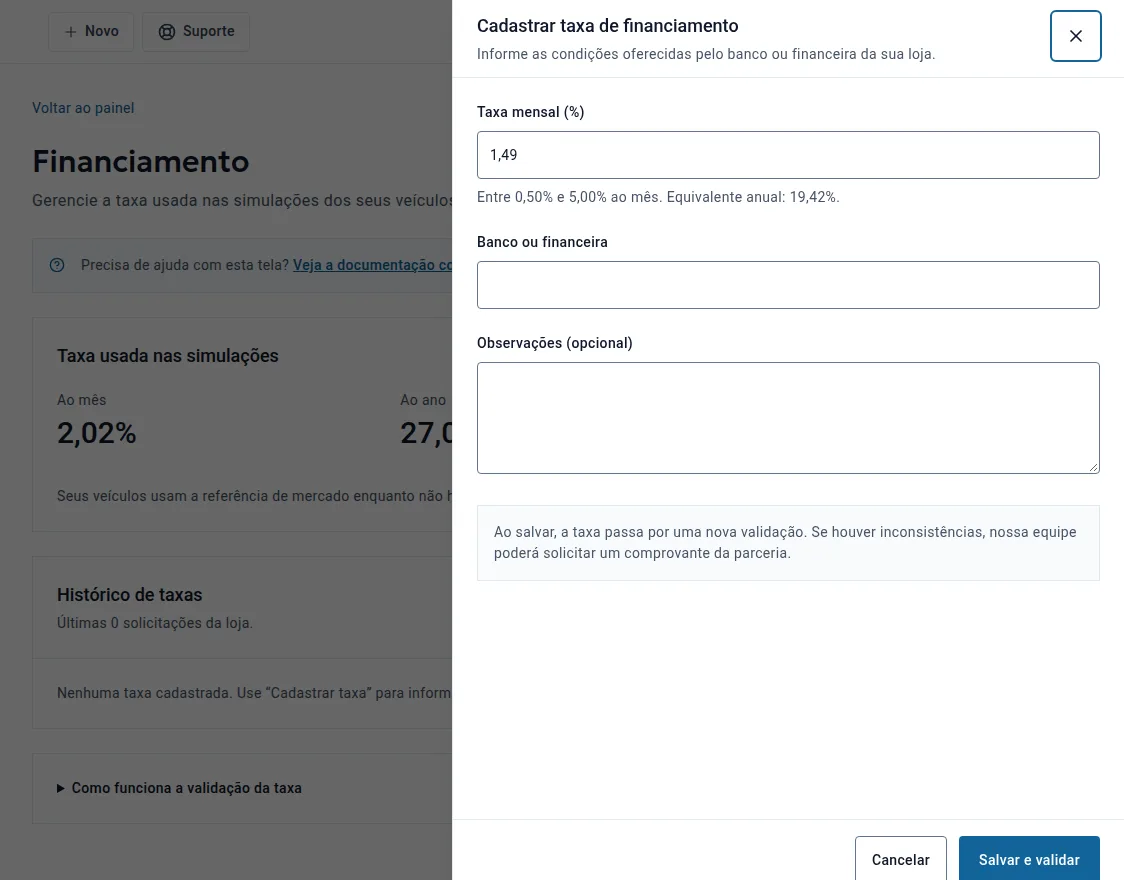Click Salvar e validar button
This screenshot has height=880, width=1124.
[1029, 859]
